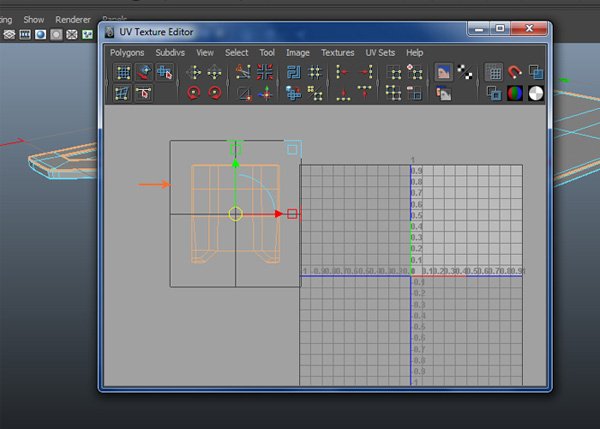Open the Polygons menu

127,52
